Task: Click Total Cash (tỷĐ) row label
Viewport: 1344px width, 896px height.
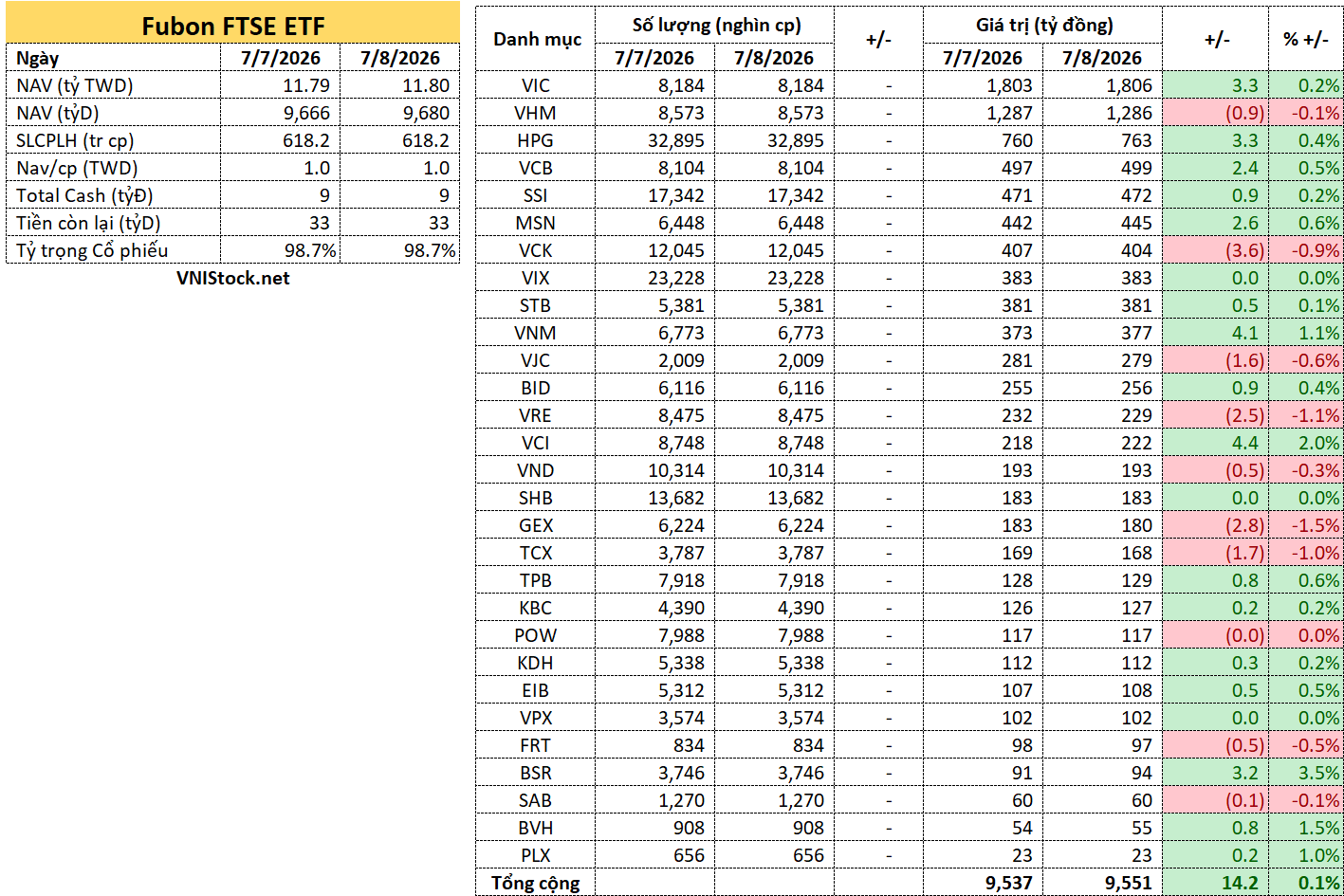Action: pos(113,195)
